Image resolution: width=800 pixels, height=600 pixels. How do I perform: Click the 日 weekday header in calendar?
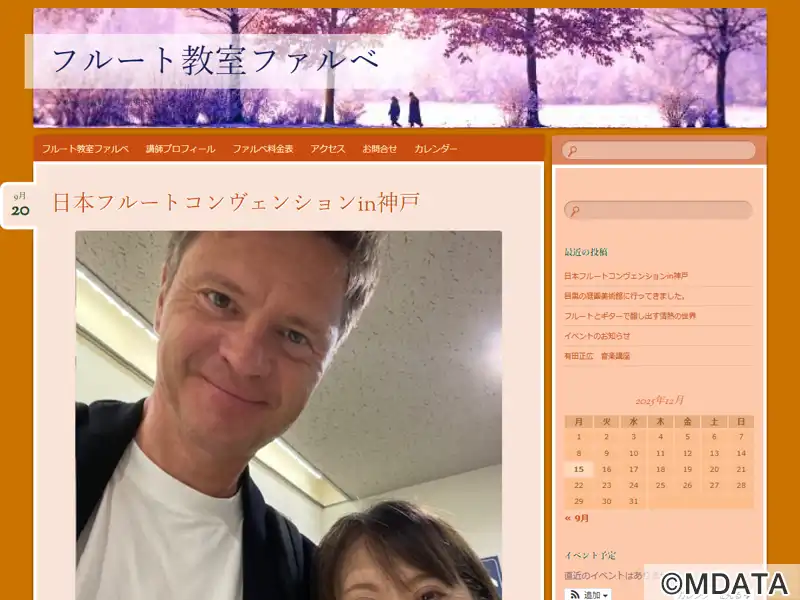[x=741, y=422]
